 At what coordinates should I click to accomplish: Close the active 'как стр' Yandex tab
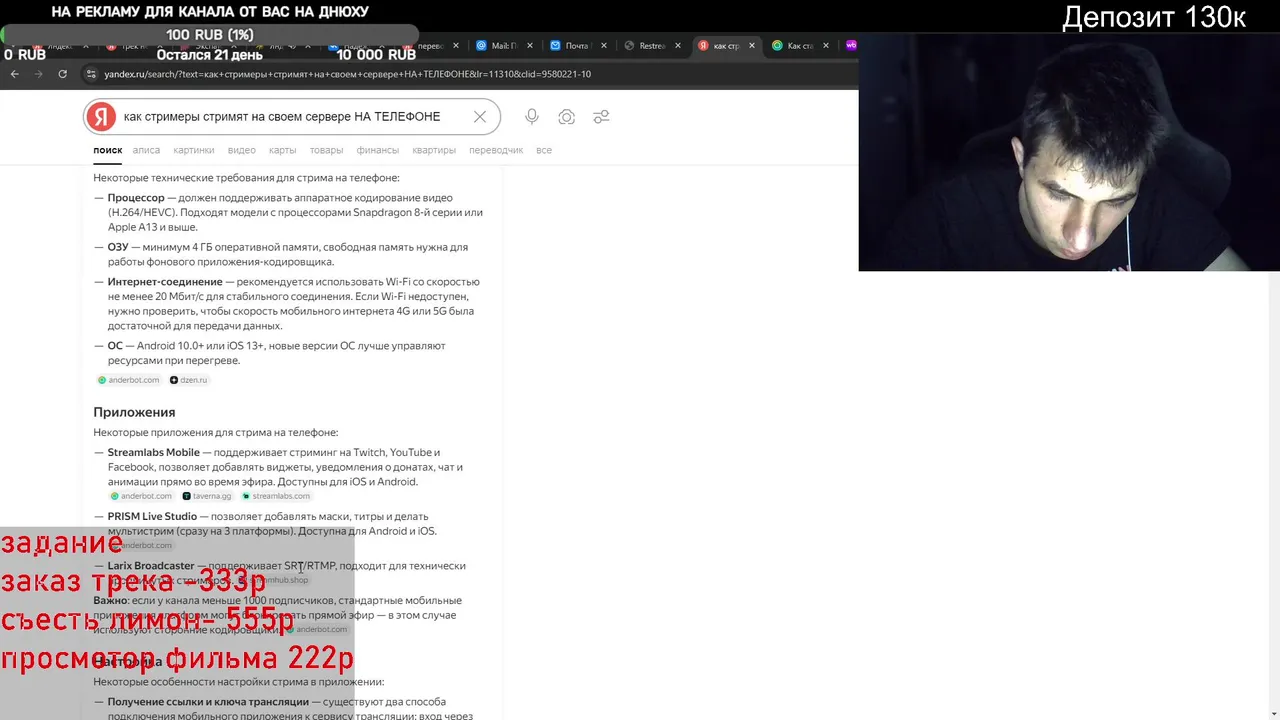pos(752,46)
